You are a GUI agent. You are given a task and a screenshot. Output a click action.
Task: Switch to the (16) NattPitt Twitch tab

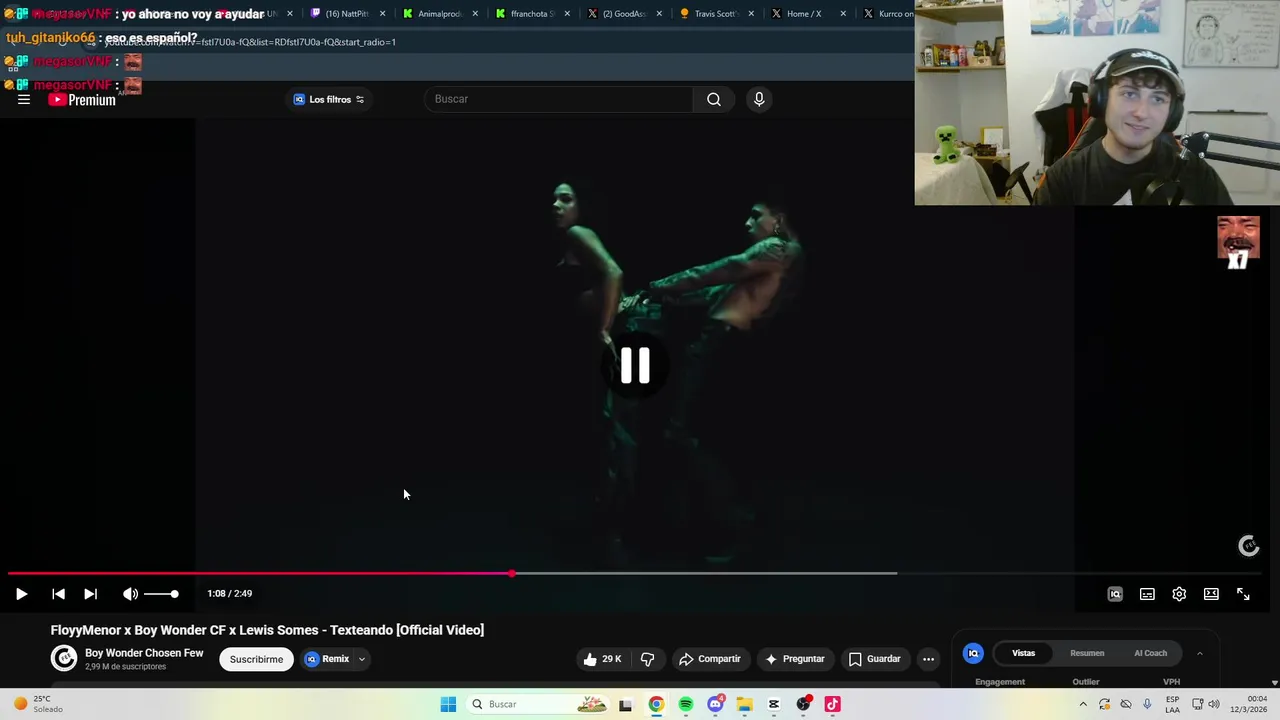pos(346,14)
